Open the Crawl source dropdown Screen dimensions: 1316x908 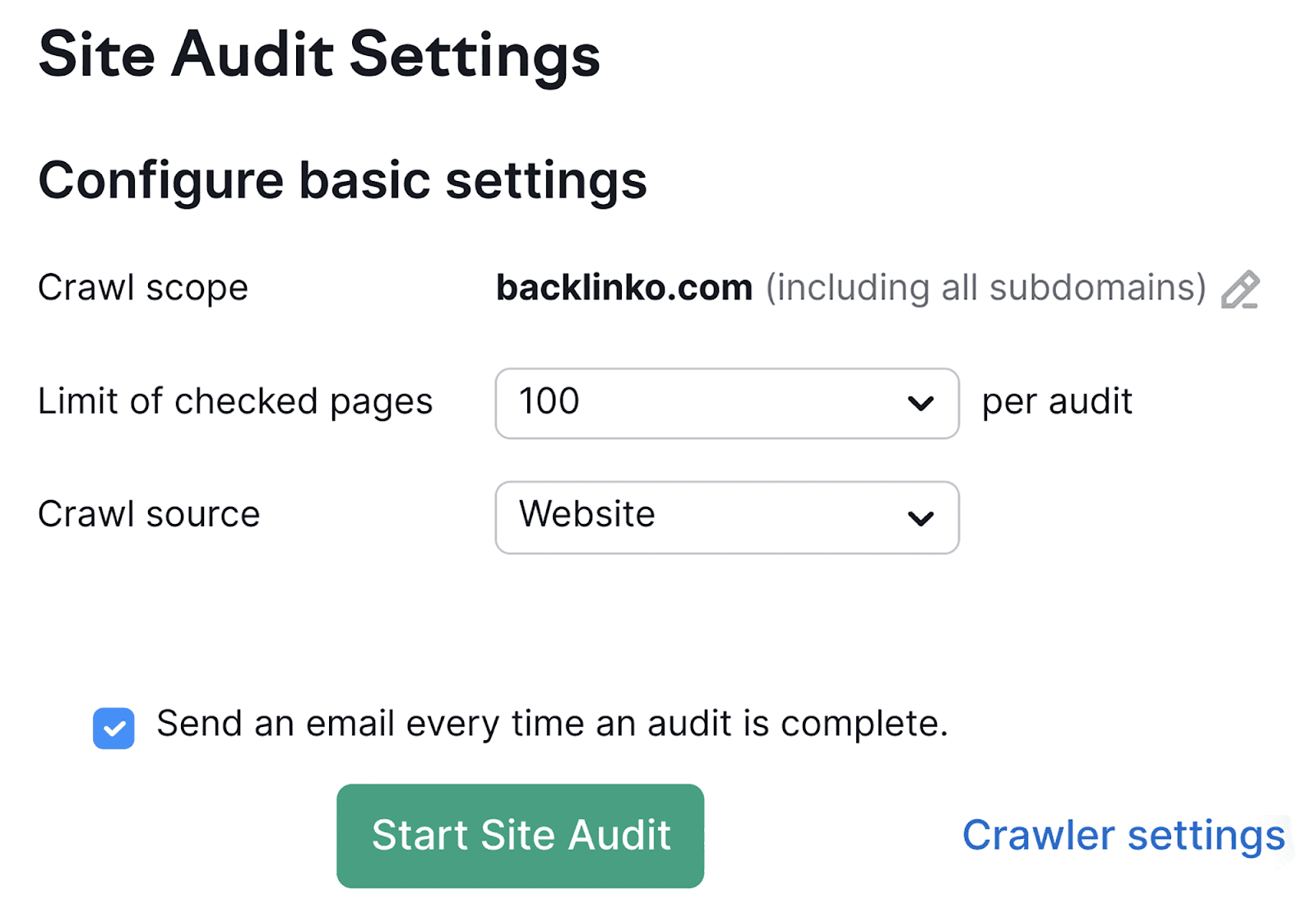[726, 517]
